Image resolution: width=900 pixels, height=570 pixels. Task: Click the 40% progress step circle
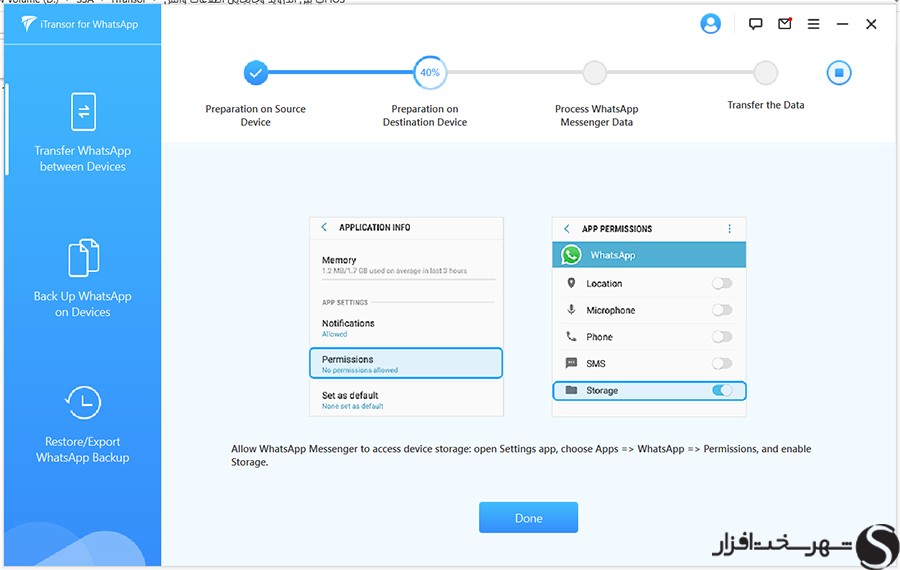pos(430,72)
